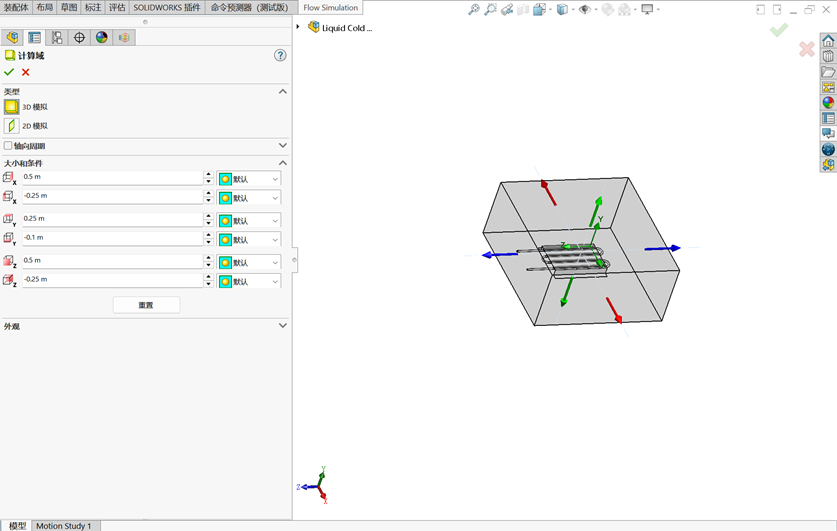This screenshot has width=837, height=531.
Task: Click the stepper arrows for Z min value
Action: point(209,281)
